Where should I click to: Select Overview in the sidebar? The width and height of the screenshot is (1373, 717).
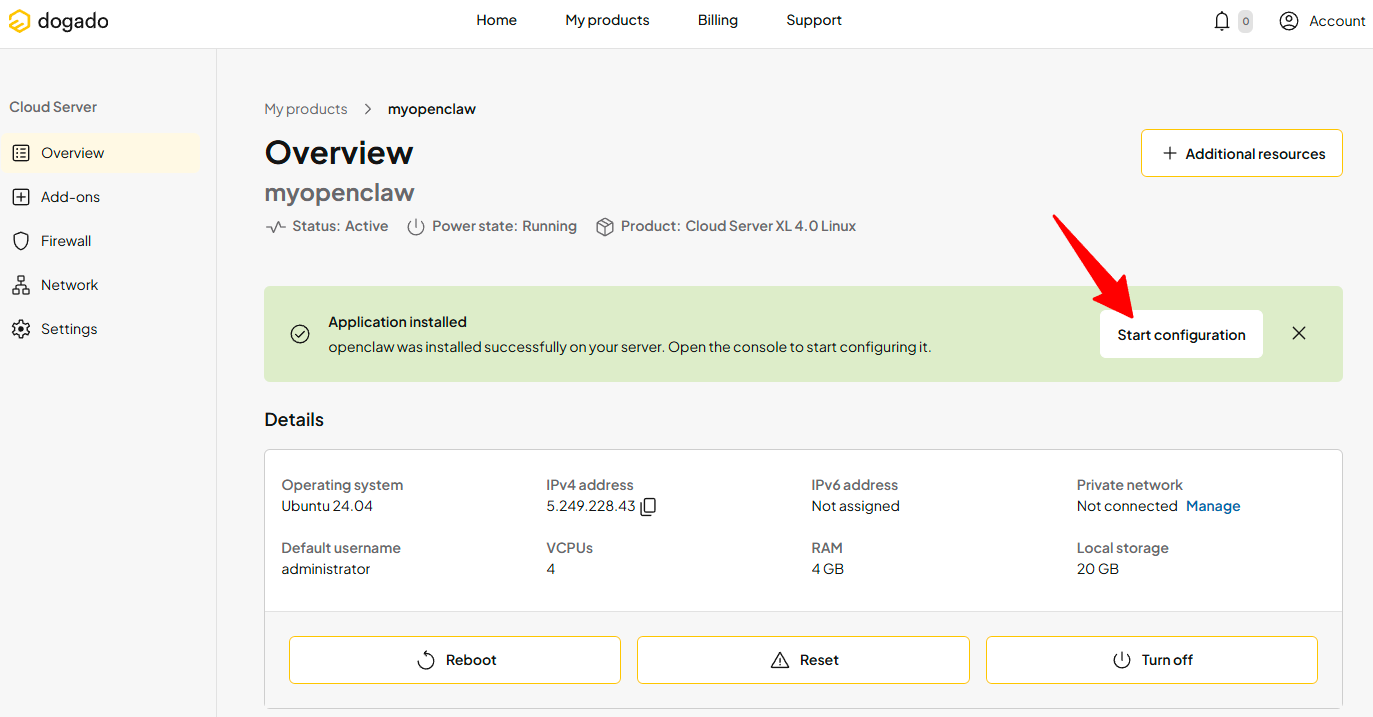[x=101, y=153]
